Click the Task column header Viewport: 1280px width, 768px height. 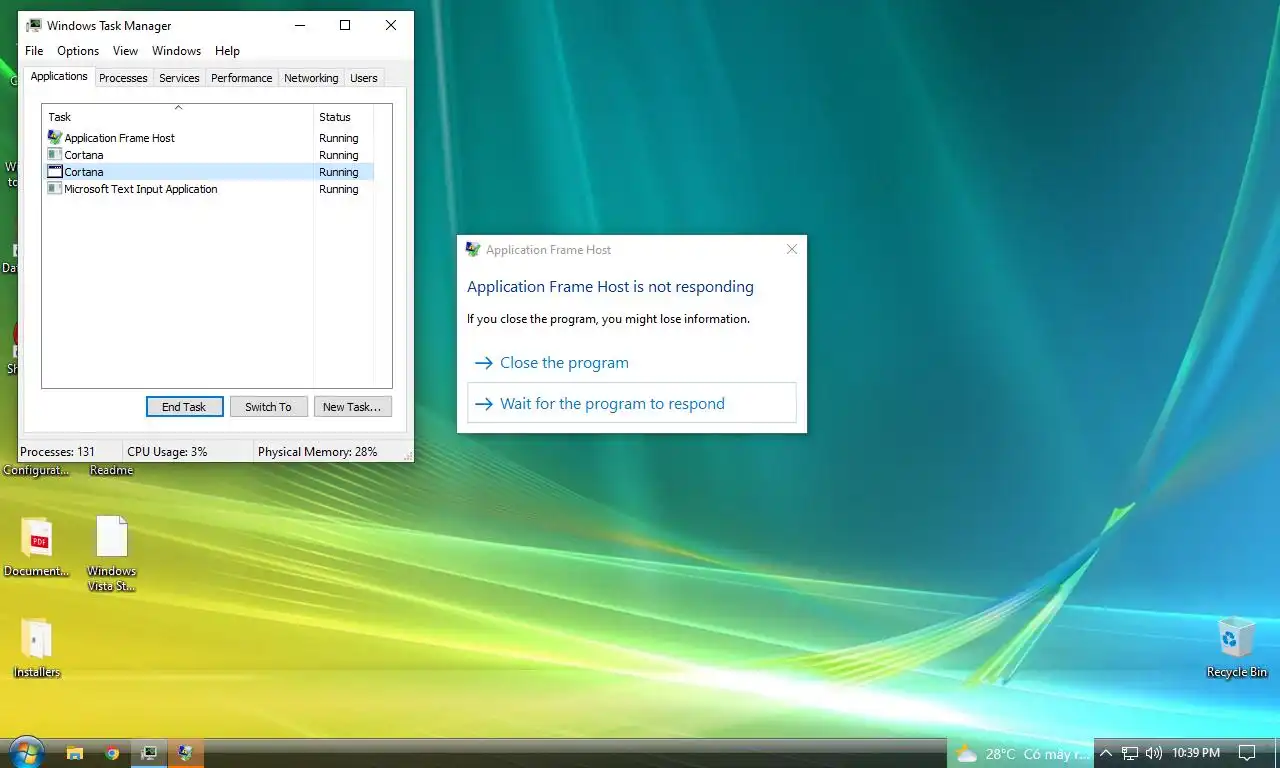click(178, 116)
